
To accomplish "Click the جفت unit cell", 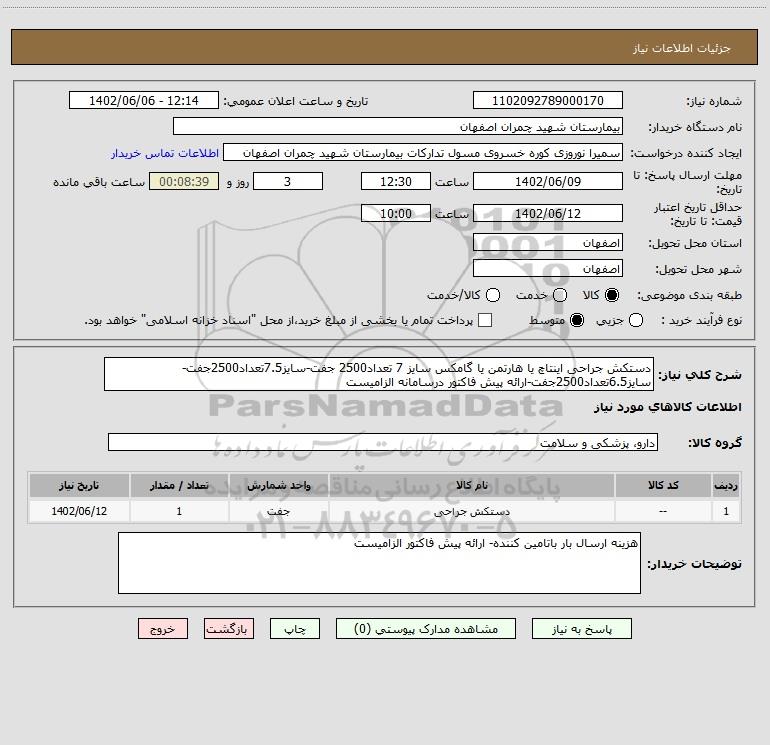I will (x=278, y=512).
